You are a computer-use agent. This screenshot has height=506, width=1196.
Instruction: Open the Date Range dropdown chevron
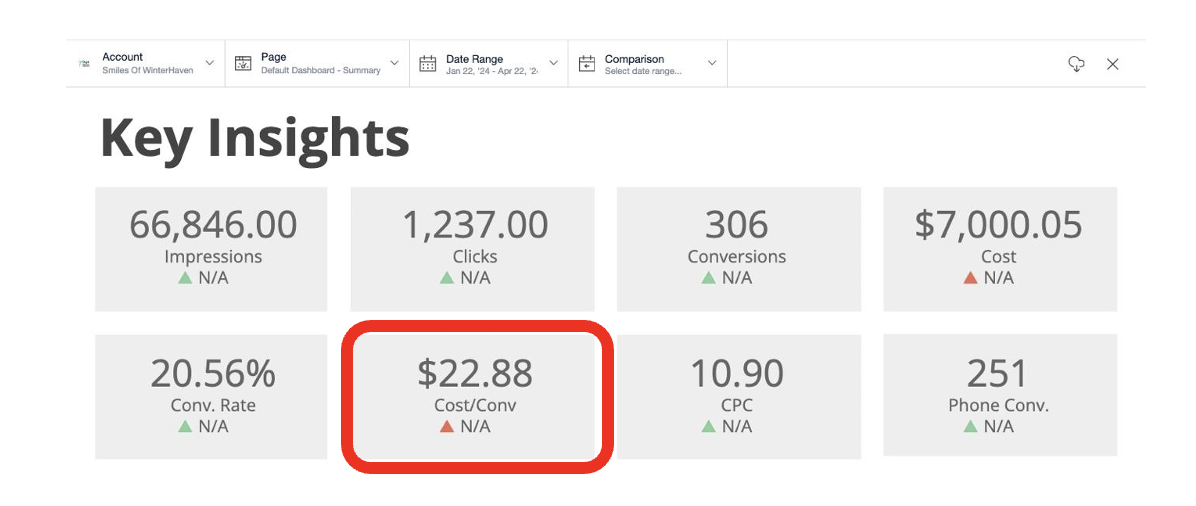552,63
